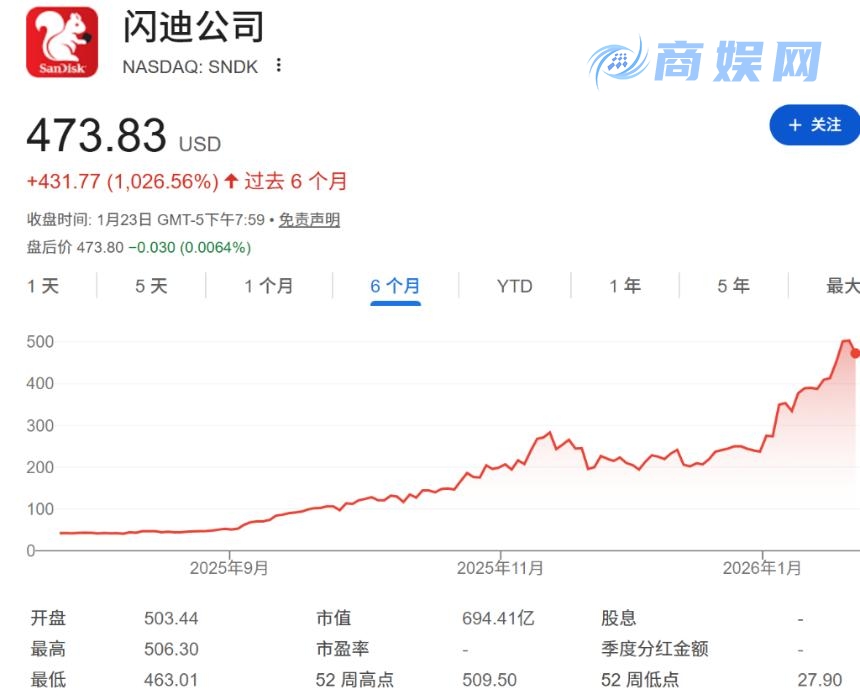Viewport: 860px width, 700px height.
Task: Switch to the 1年 chart range
Action: tap(624, 286)
